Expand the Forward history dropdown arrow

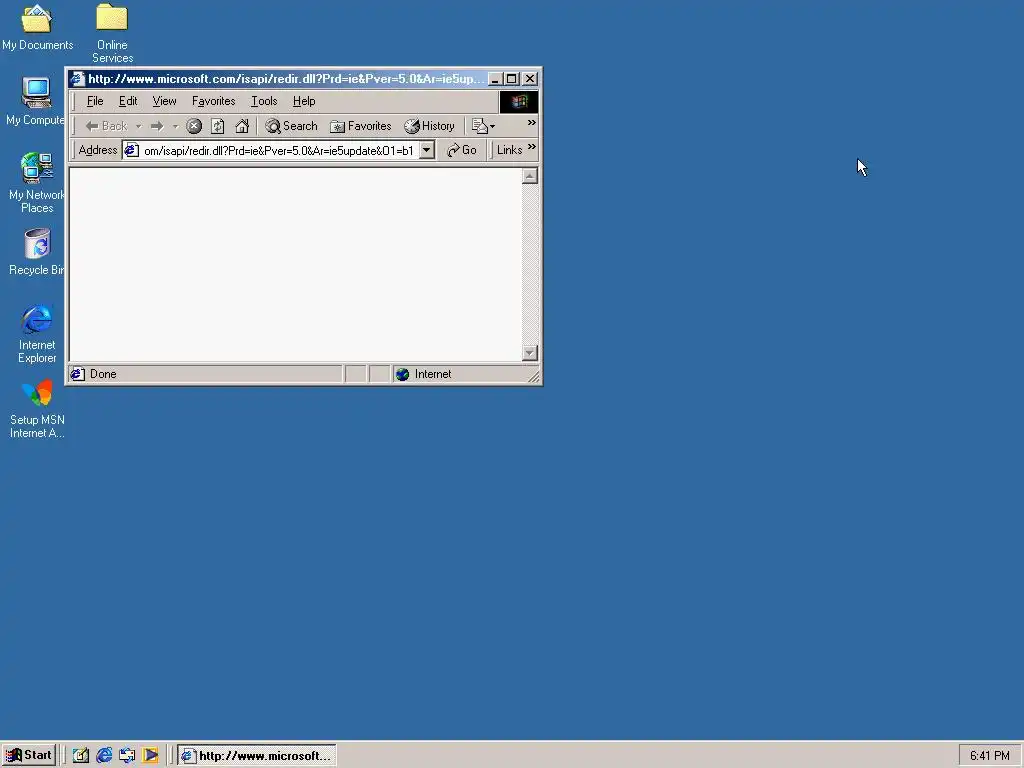pos(175,126)
